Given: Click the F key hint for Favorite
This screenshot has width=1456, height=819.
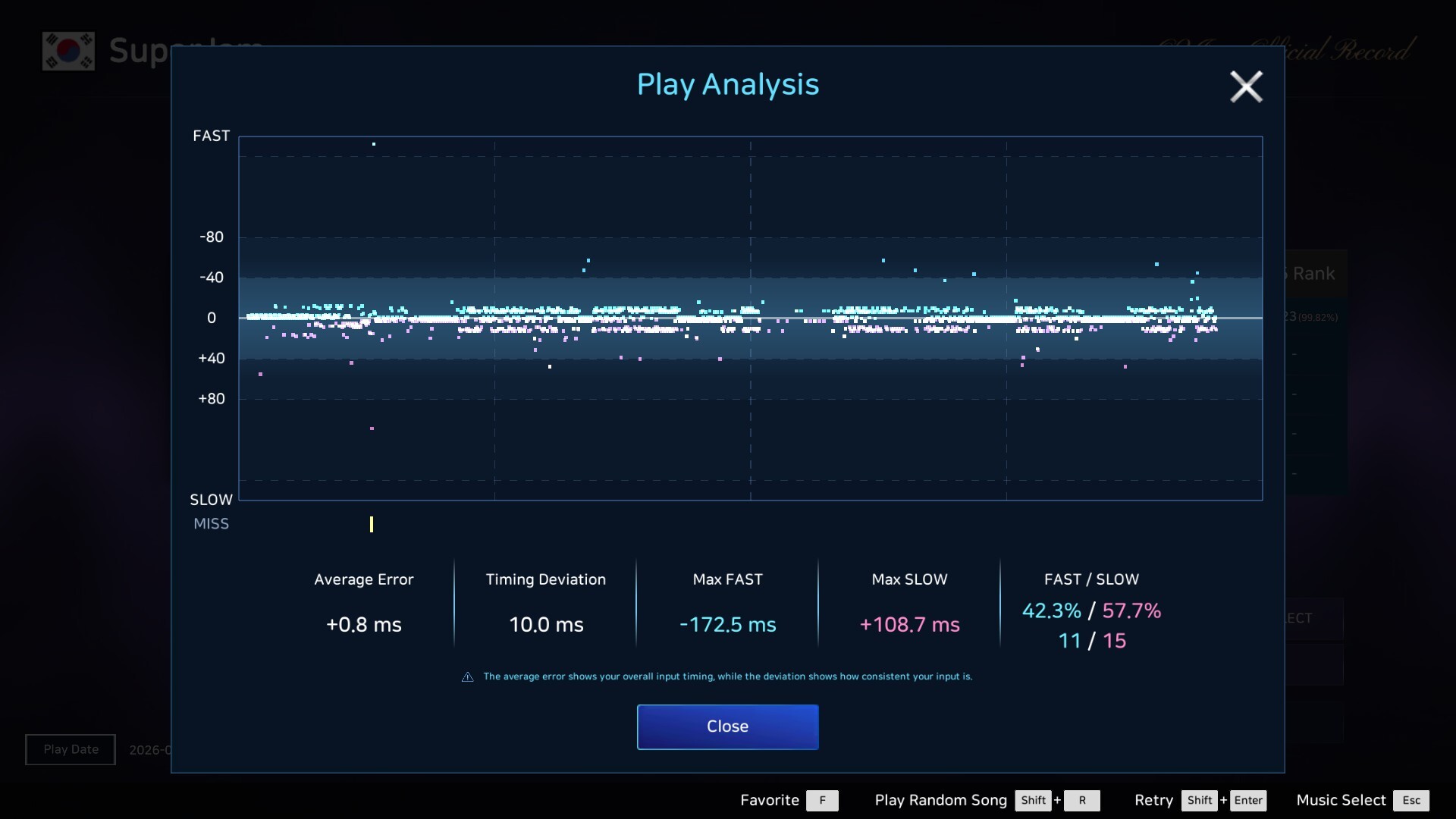Looking at the screenshot, I should (x=822, y=800).
